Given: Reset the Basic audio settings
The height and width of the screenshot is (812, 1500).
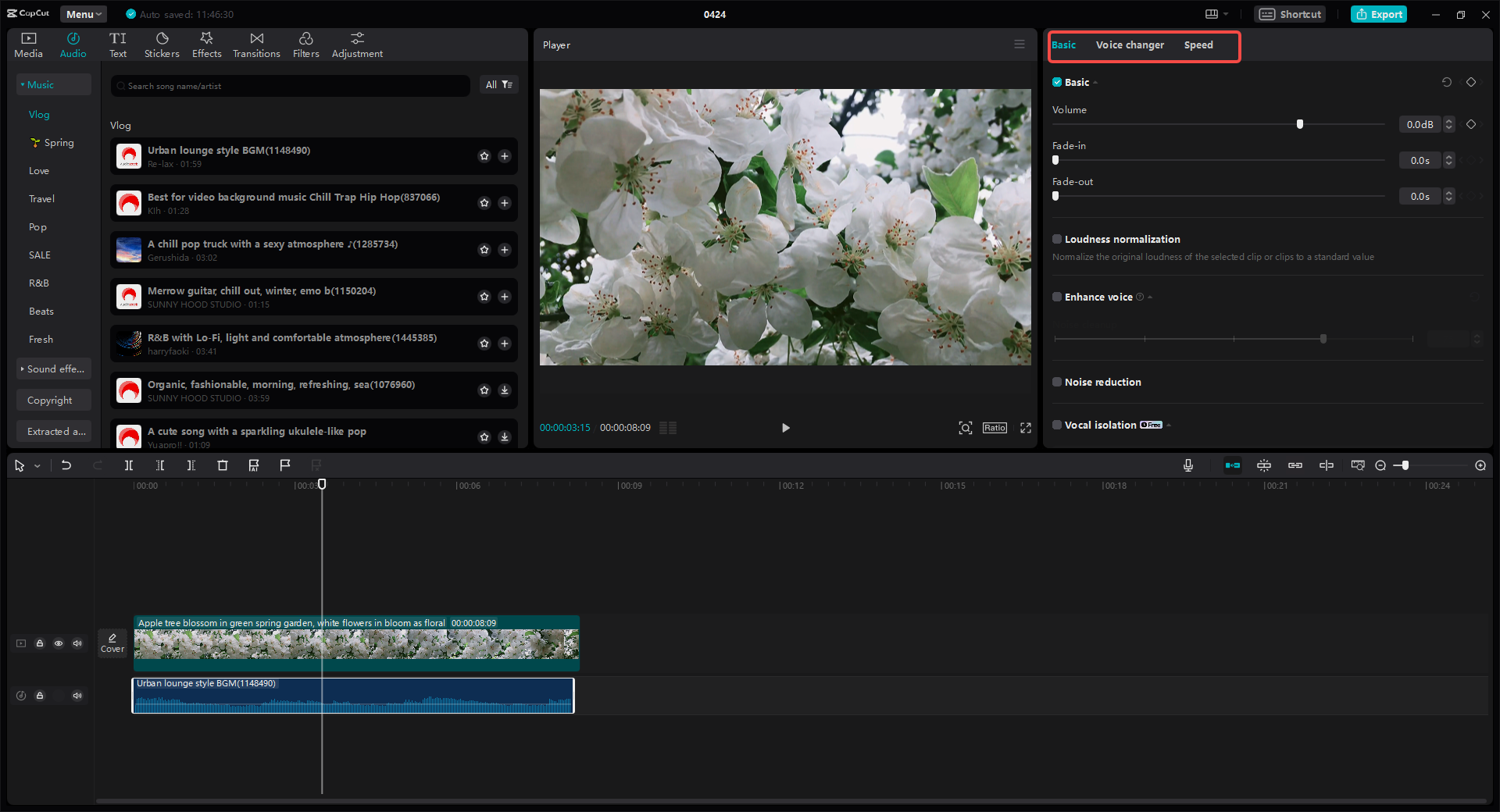Looking at the screenshot, I should click(1447, 82).
